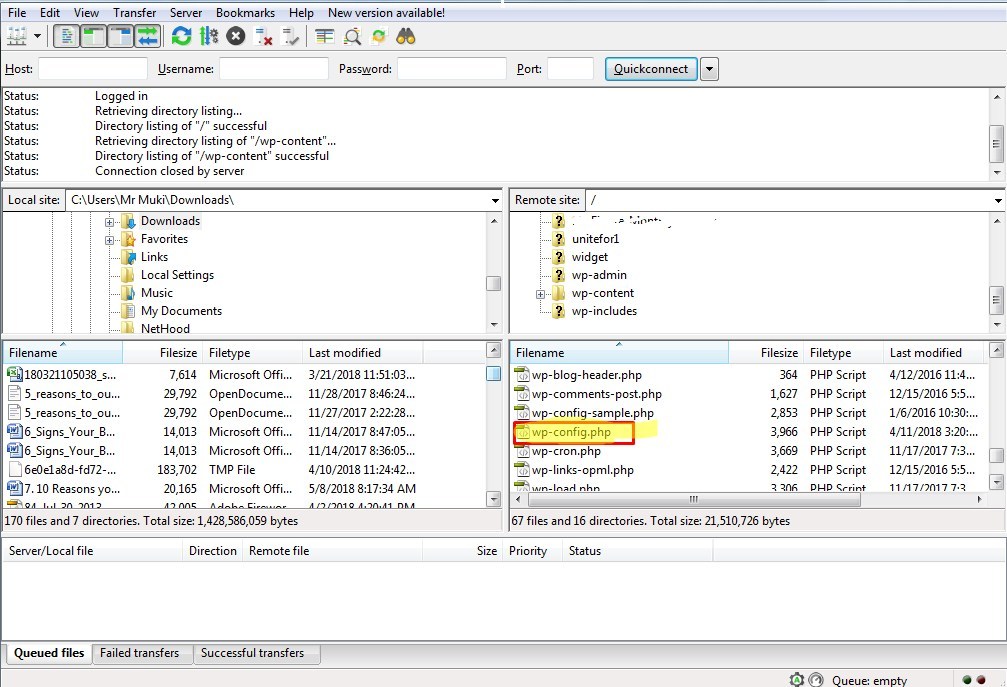Select the Music folder in local tree
Screen dimensions: 1007x687
157,293
